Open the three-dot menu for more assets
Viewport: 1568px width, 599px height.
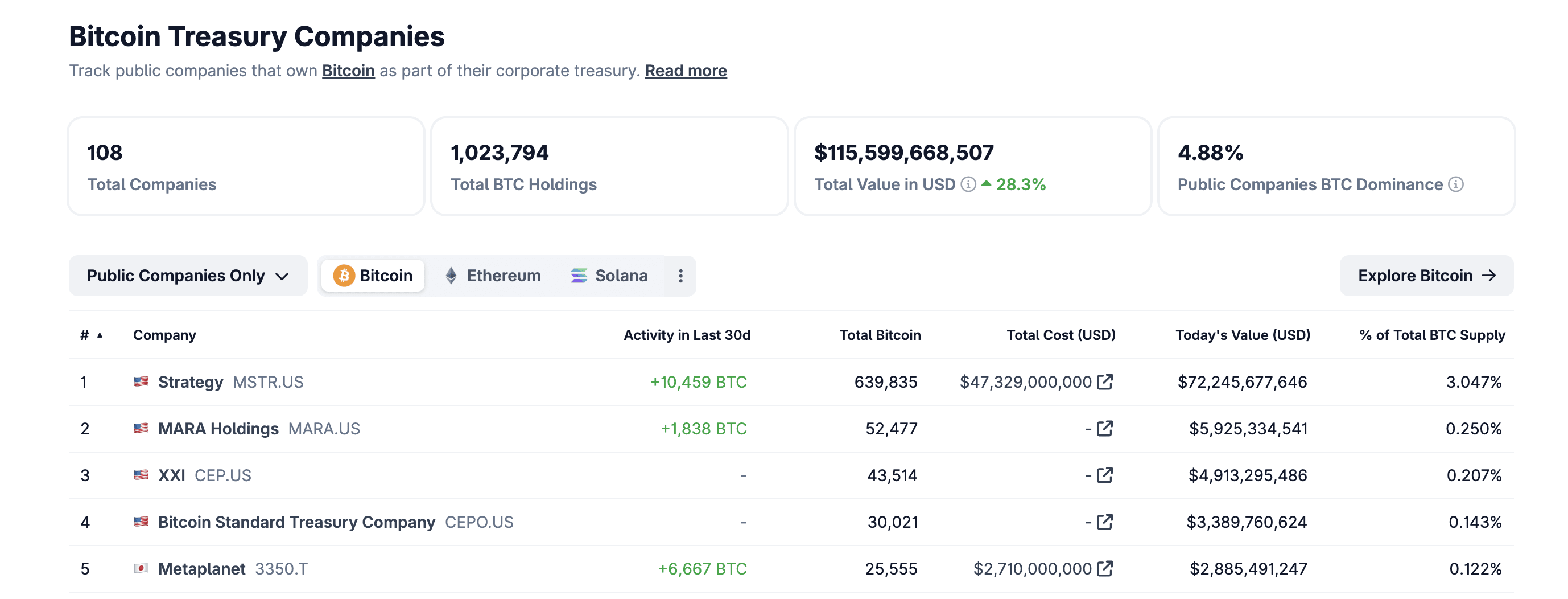(680, 276)
